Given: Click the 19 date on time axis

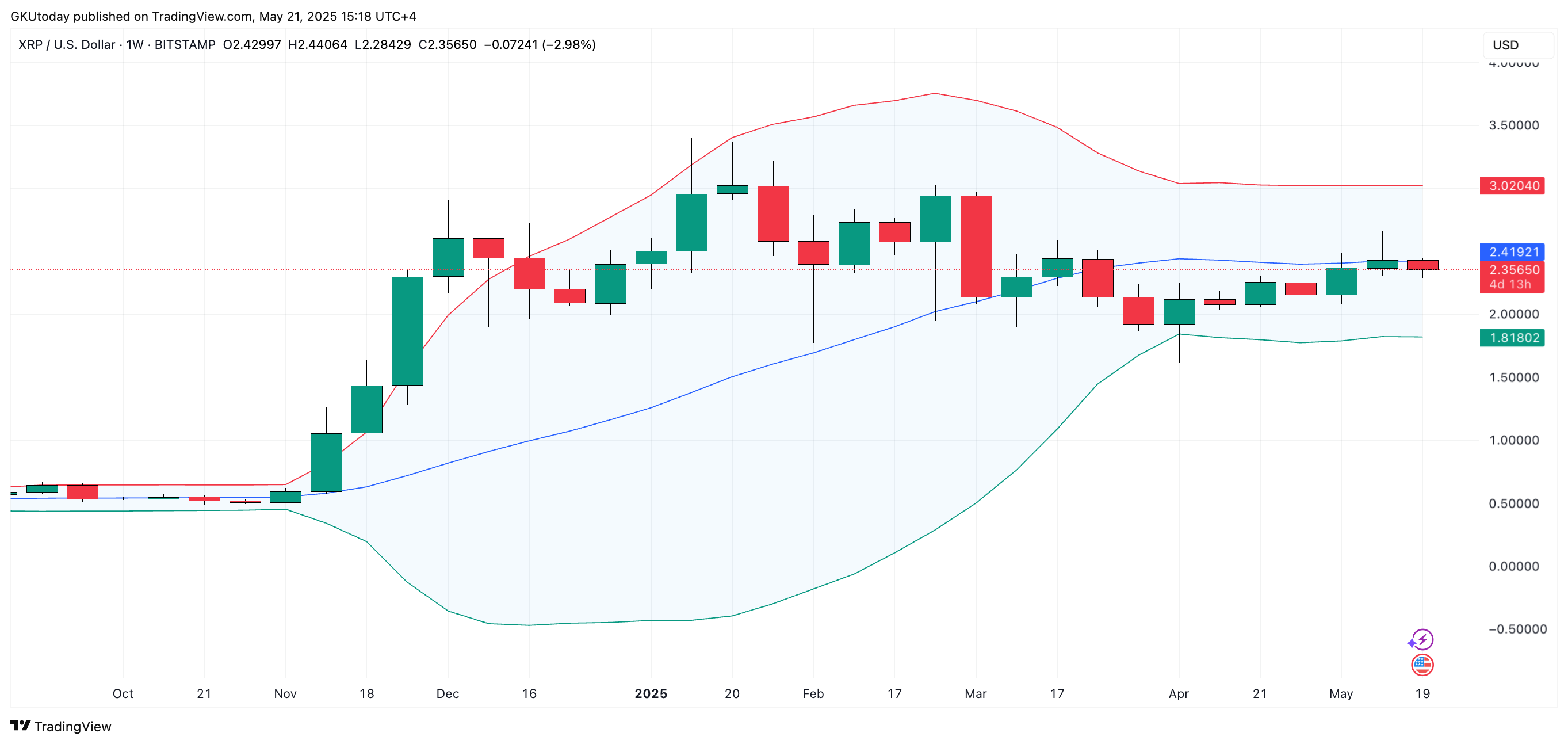Looking at the screenshot, I should 1422,693.
